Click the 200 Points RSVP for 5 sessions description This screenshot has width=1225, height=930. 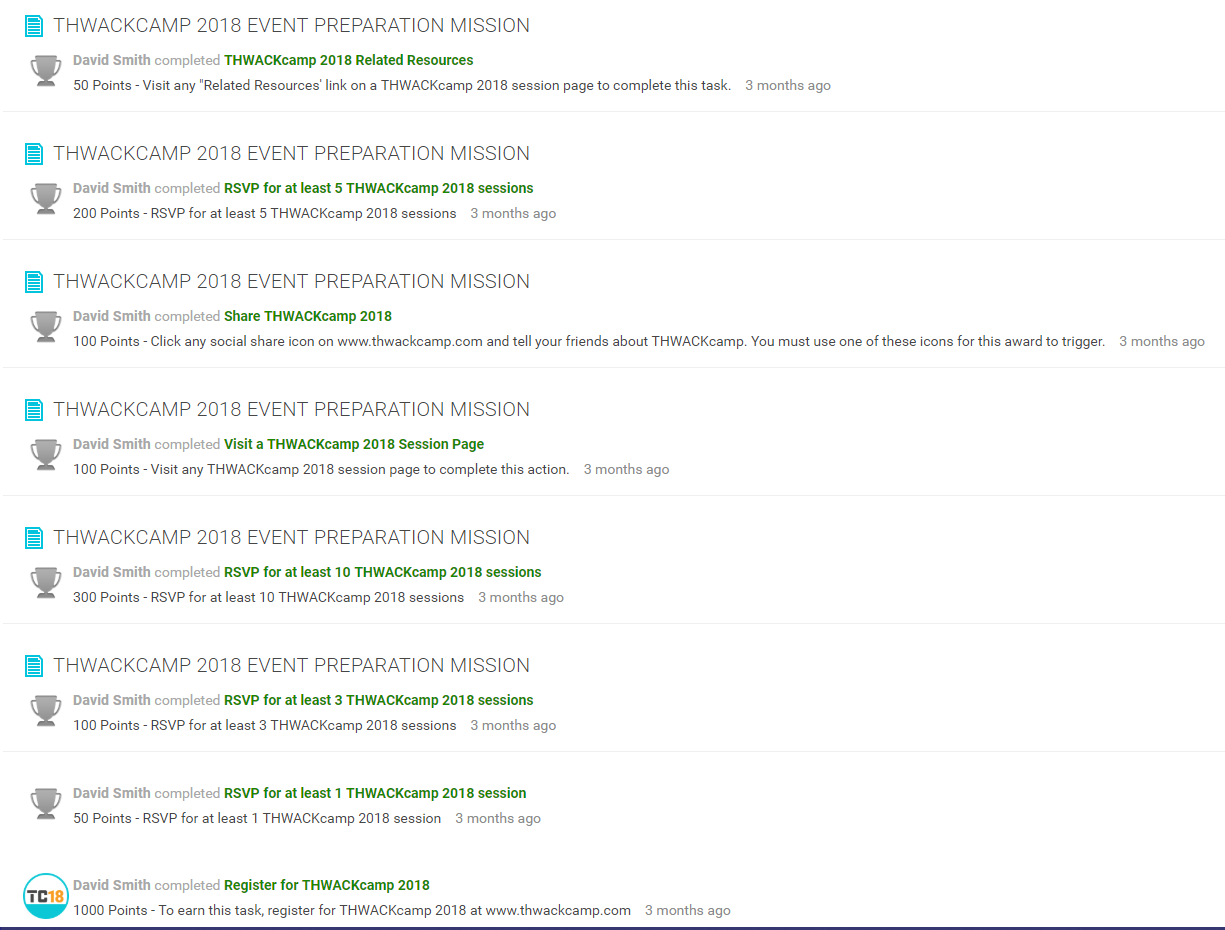(265, 214)
